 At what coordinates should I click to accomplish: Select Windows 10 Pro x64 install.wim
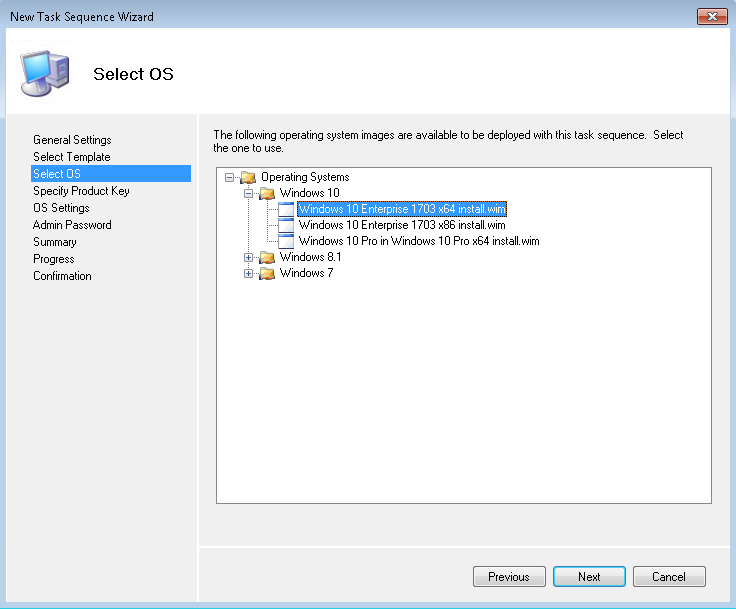419,241
